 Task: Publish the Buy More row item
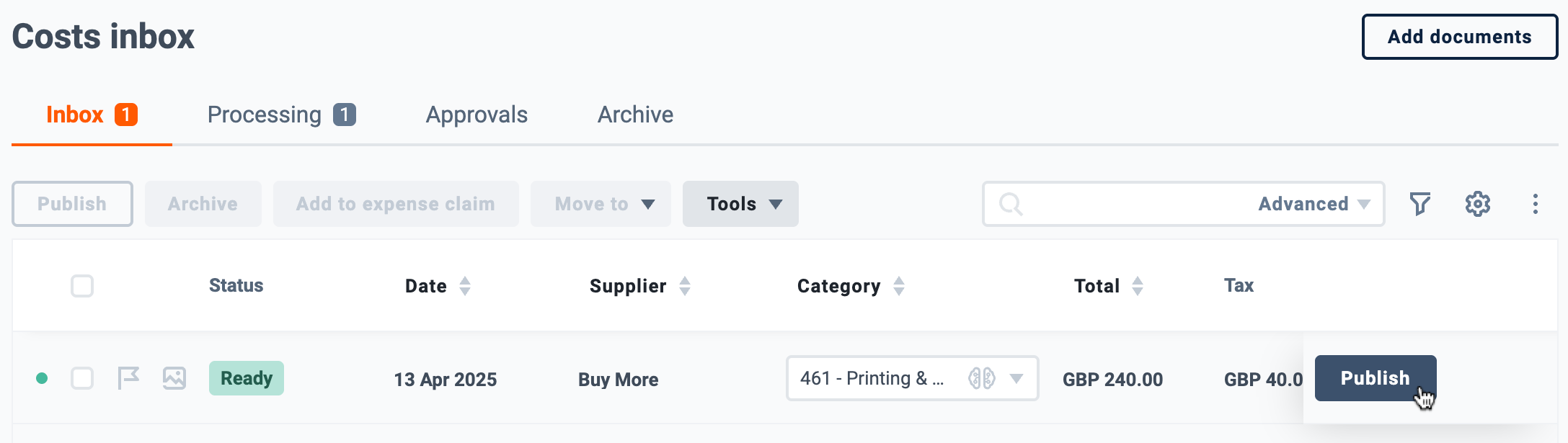point(1376,378)
